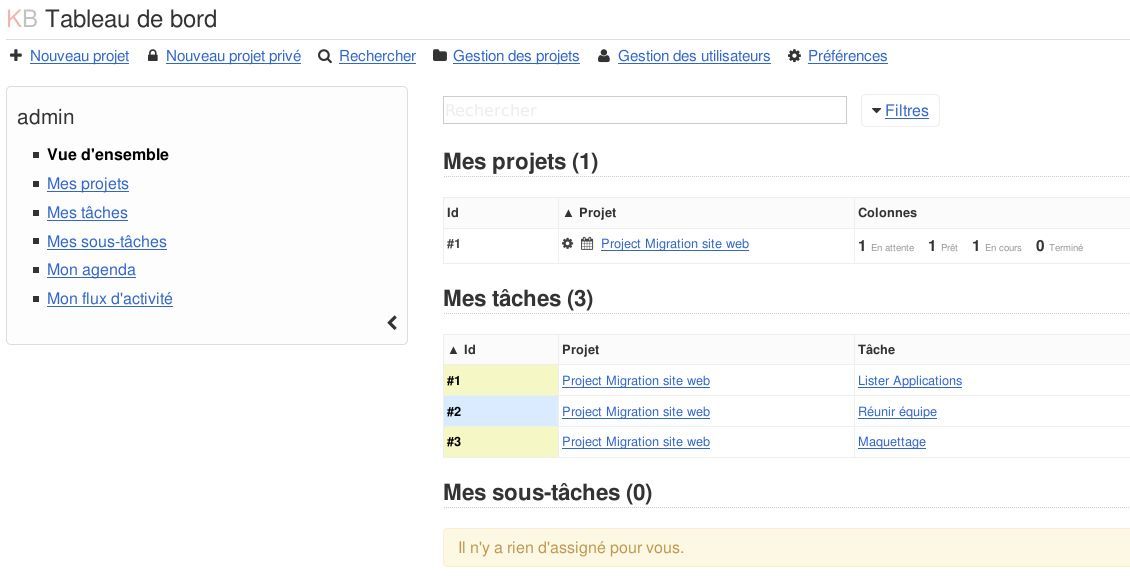
Task: Collapse the sidebar with the chevron arrow
Action: (392, 322)
